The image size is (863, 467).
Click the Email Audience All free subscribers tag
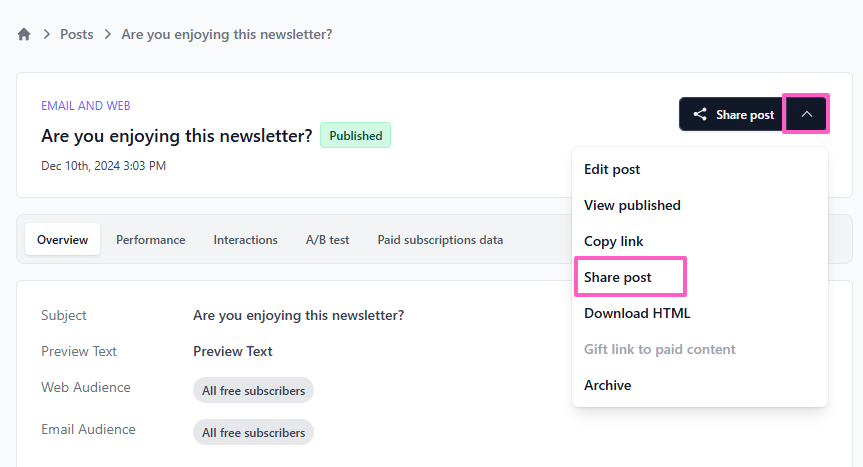point(253,433)
